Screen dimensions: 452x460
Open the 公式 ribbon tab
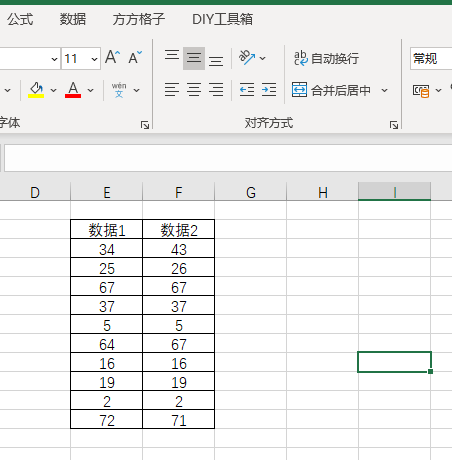pos(20,19)
